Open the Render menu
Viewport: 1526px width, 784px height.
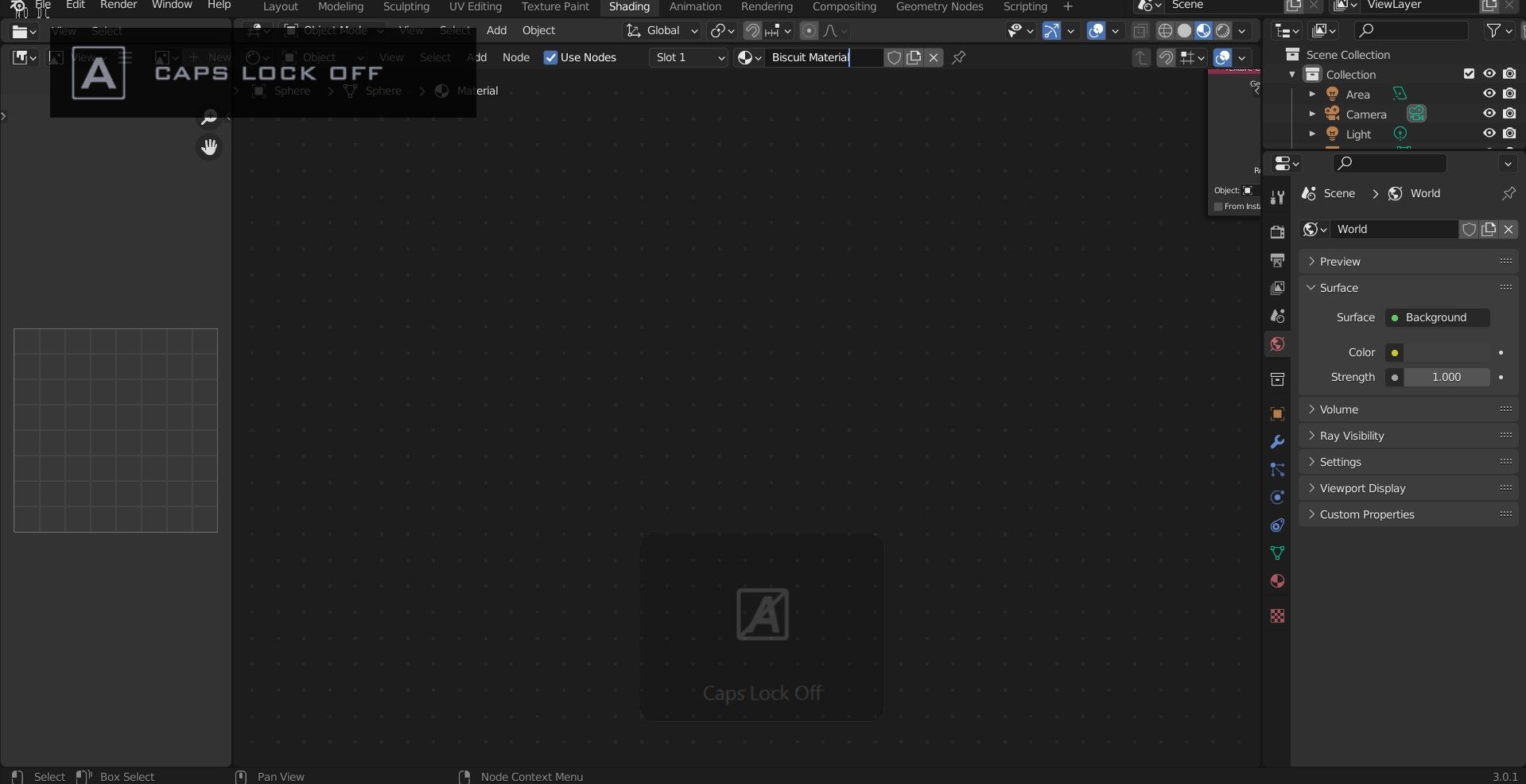point(118,6)
